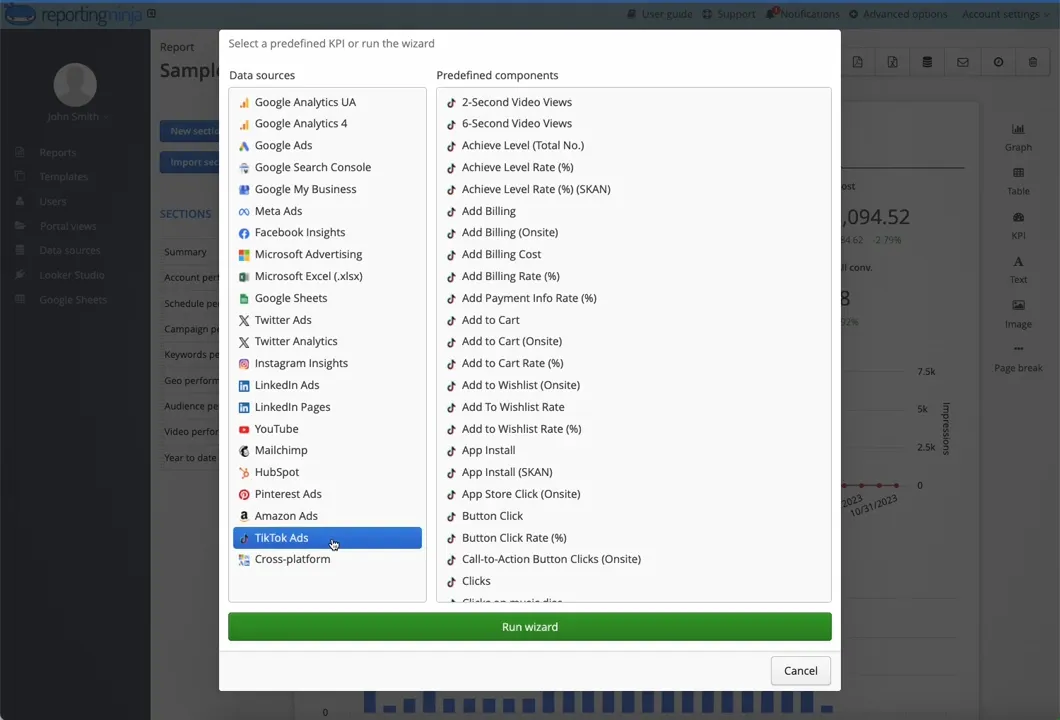This screenshot has height=720, width=1060.
Task: Open Templates in the left sidebar
Action: click(x=64, y=177)
